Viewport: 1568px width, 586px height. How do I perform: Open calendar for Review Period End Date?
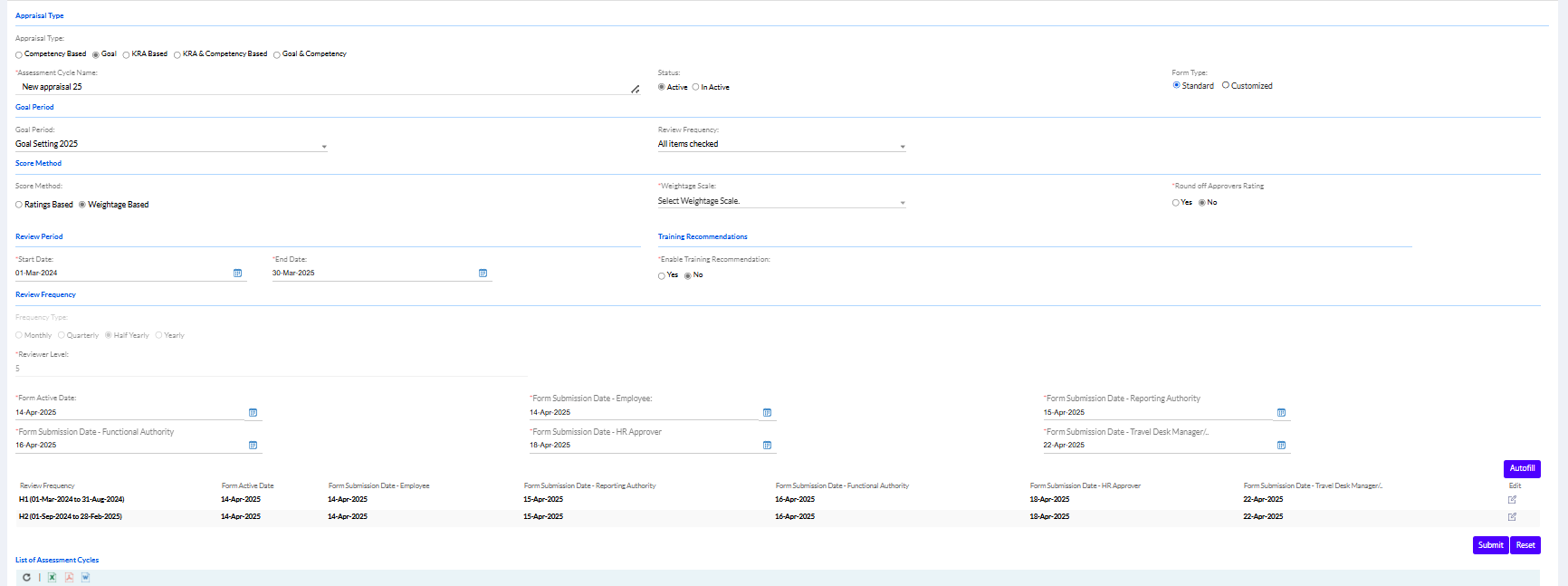coord(483,273)
